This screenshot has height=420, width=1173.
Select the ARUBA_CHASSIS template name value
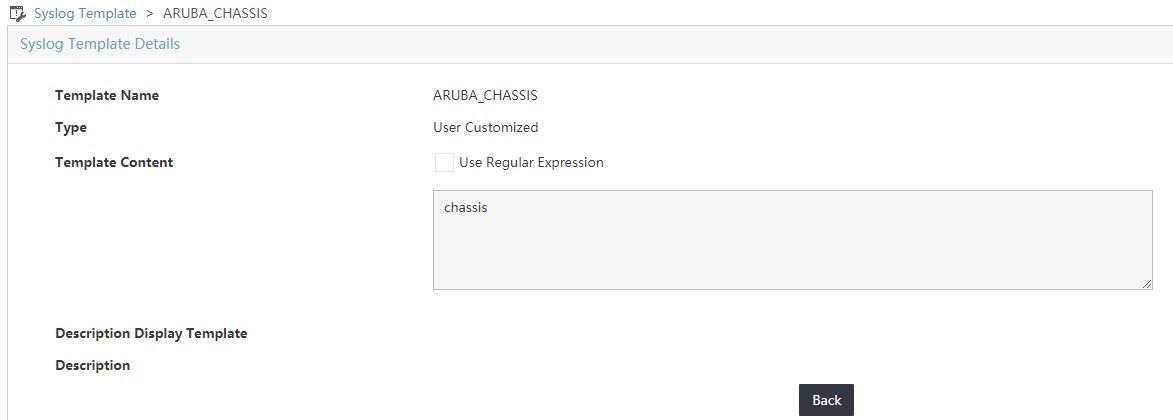485,96
